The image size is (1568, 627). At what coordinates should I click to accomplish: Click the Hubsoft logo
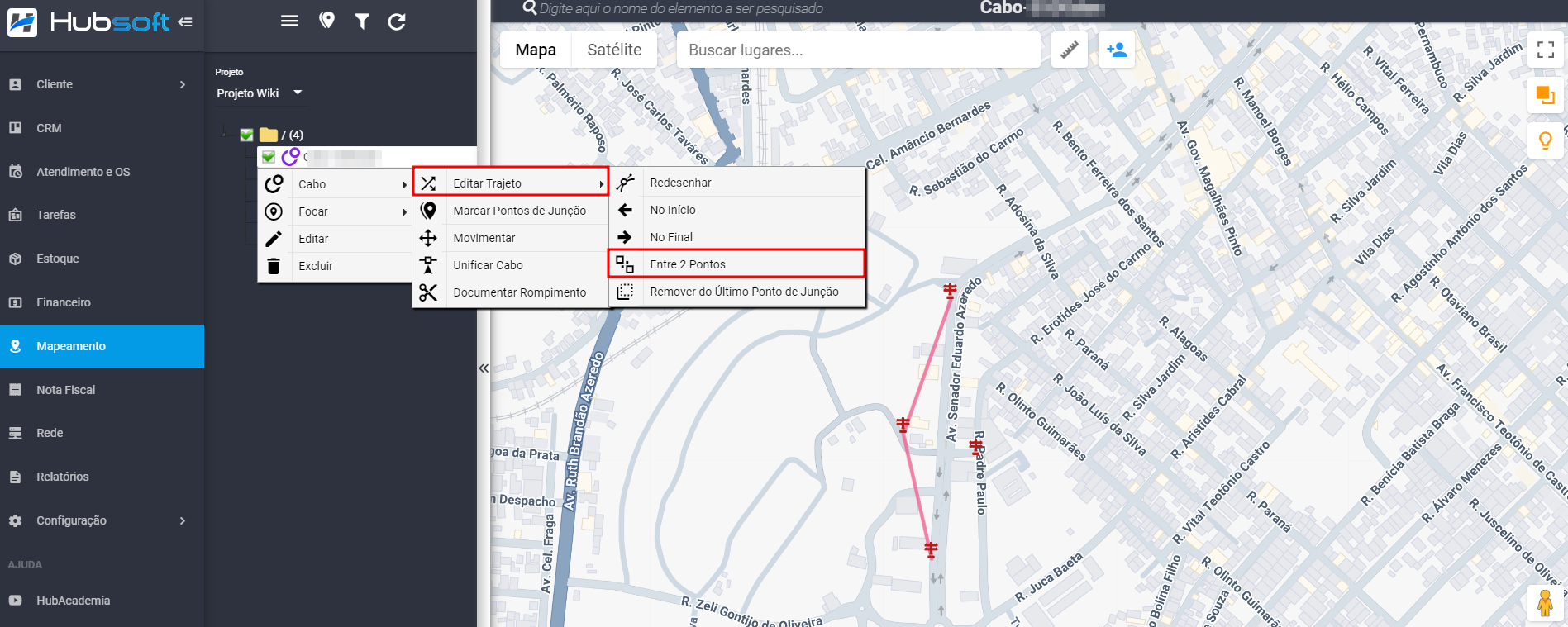coord(88,22)
